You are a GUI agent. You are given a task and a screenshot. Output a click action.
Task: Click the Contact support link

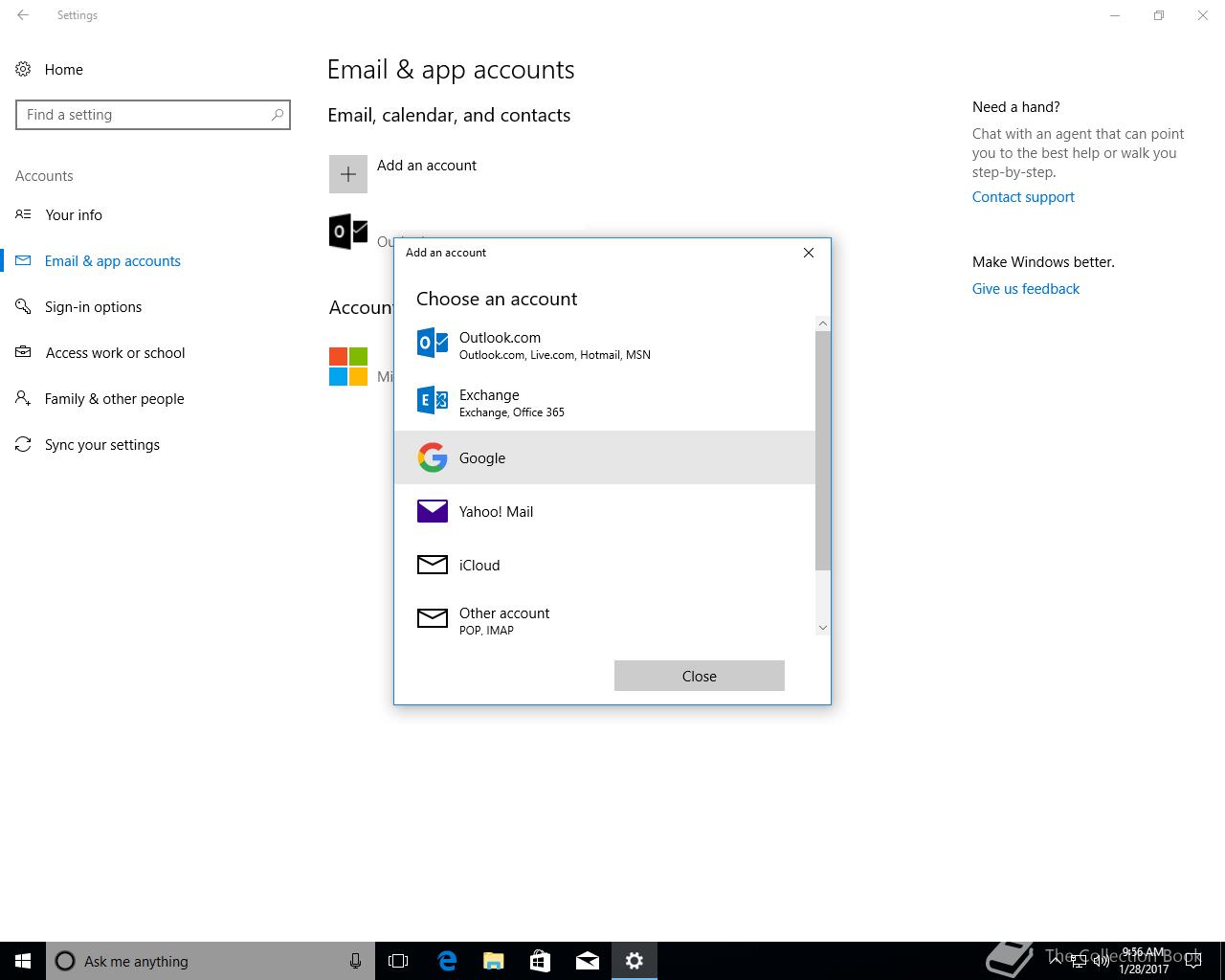(x=1023, y=197)
